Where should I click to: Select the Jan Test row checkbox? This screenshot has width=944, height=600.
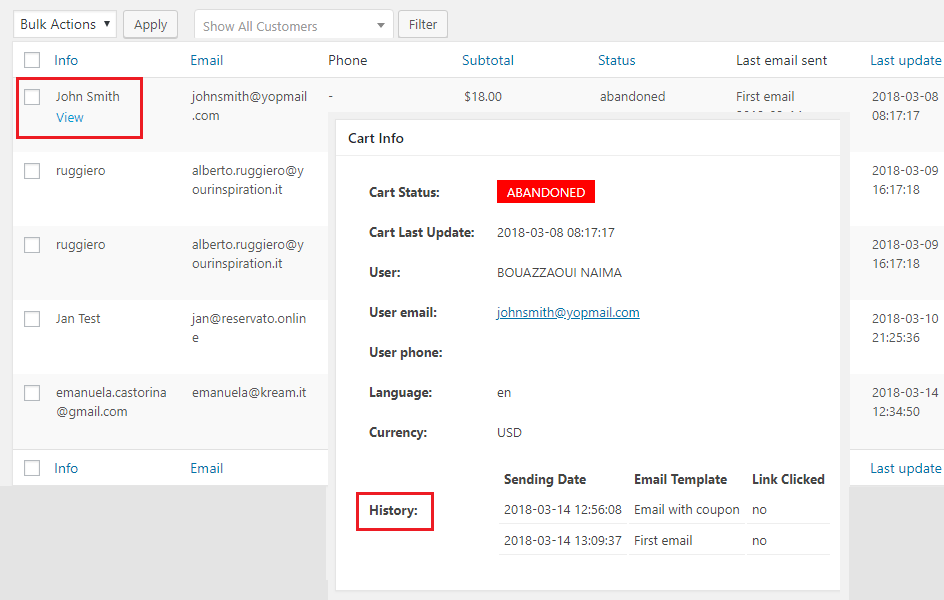(32, 319)
